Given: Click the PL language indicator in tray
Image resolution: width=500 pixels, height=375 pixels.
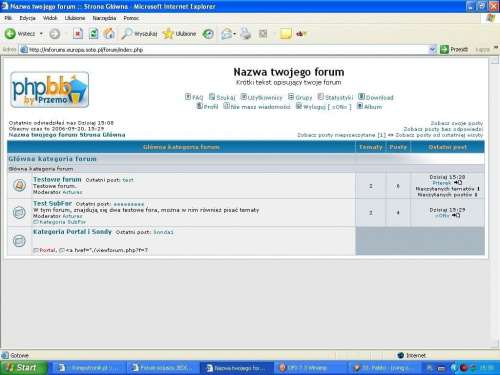Looking at the screenshot, I should coord(430,368).
